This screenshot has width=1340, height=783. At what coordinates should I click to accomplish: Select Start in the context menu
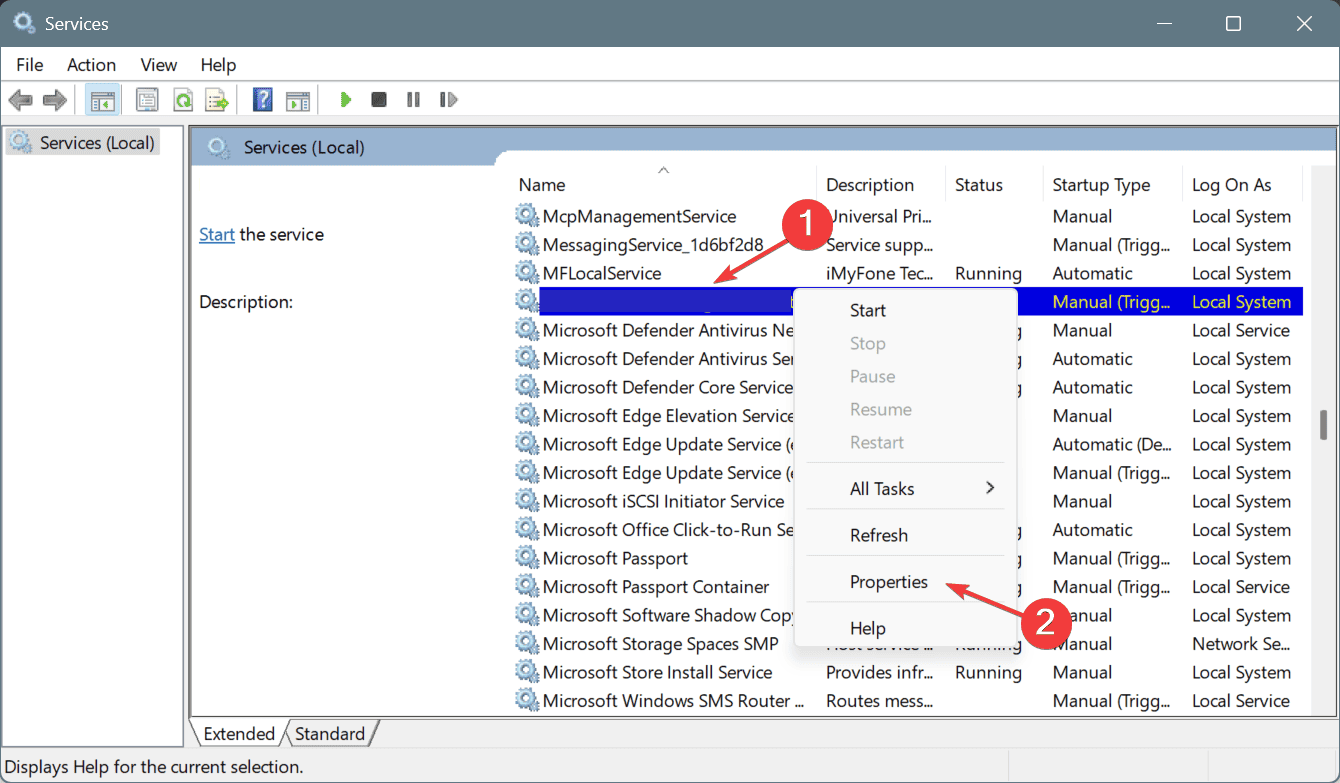point(867,310)
